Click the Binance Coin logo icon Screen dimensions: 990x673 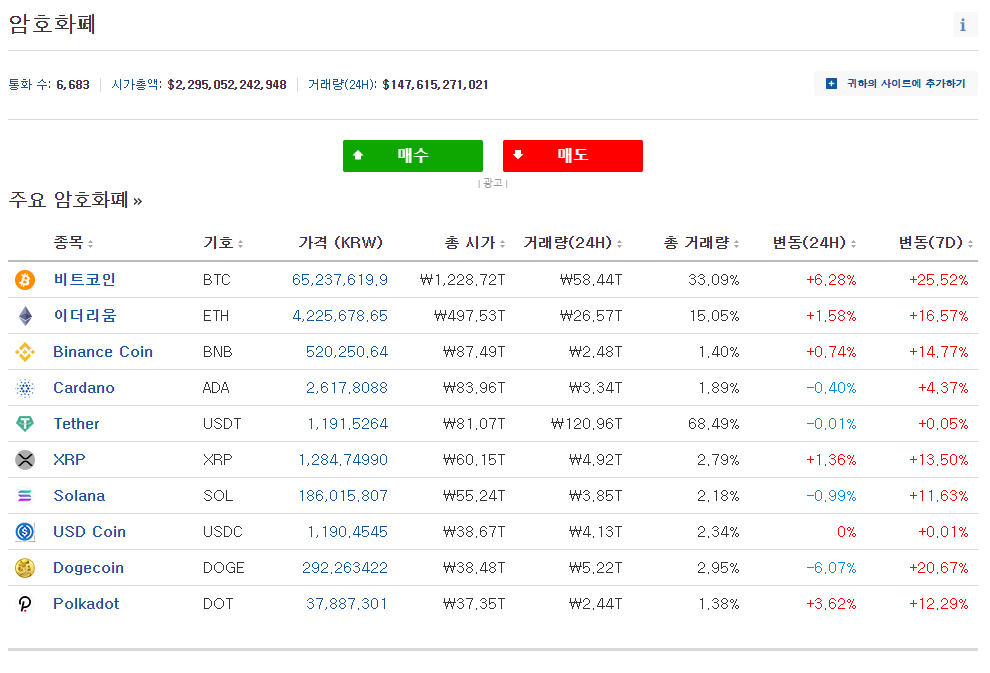25,352
